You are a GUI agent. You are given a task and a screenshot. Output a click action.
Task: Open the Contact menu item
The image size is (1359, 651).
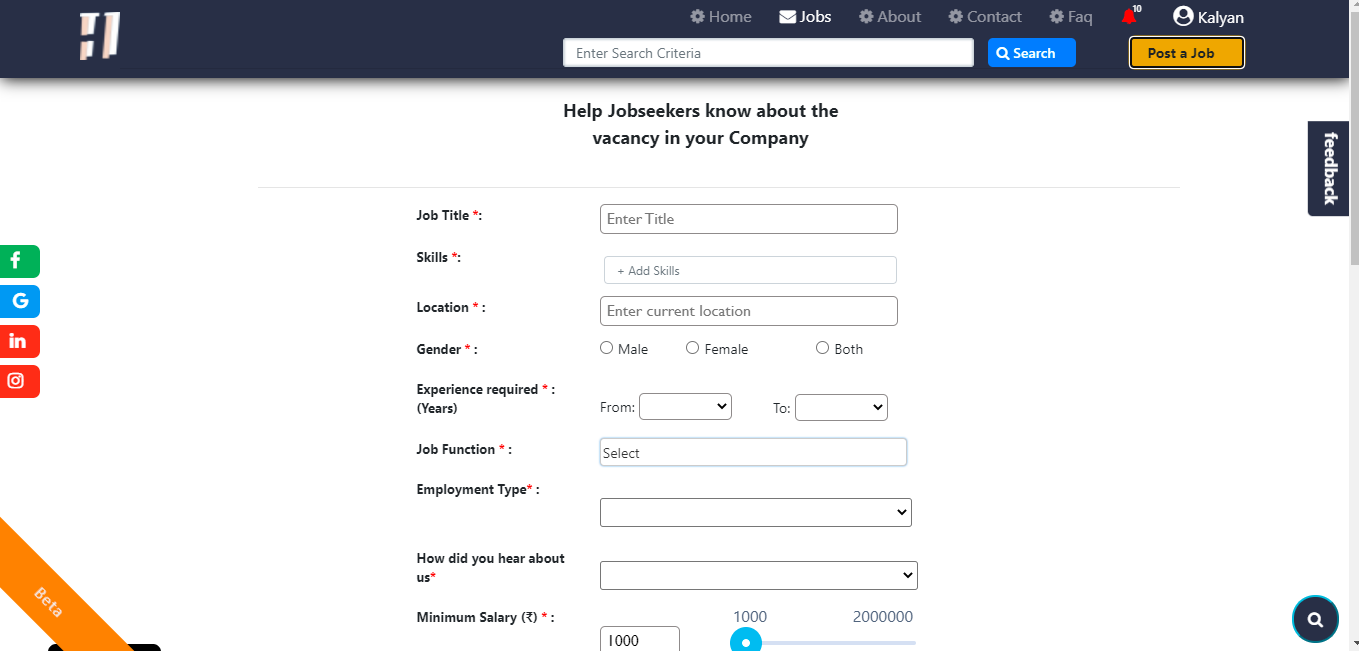[x=984, y=17]
